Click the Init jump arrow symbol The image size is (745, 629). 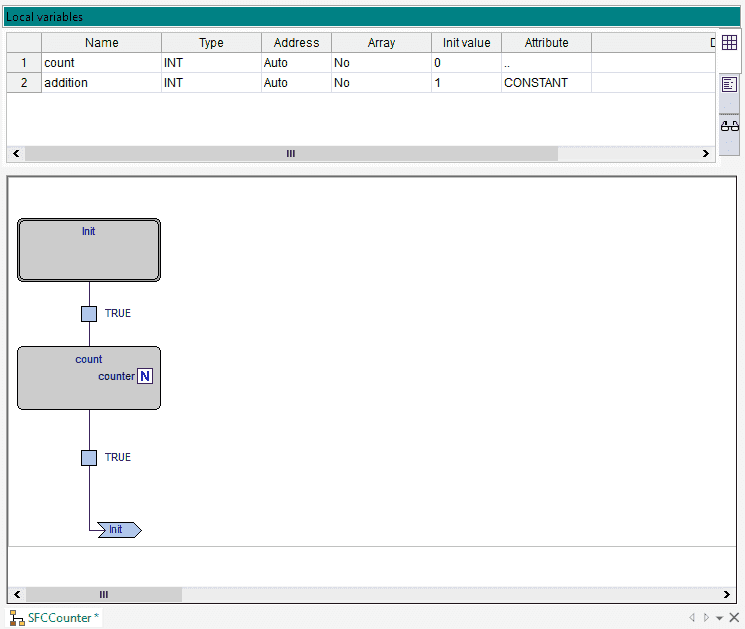(x=119, y=530)
